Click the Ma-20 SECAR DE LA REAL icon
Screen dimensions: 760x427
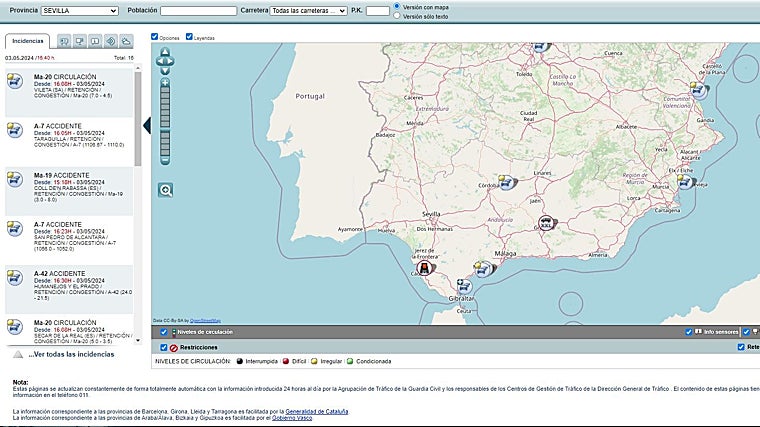pos(15,327)
